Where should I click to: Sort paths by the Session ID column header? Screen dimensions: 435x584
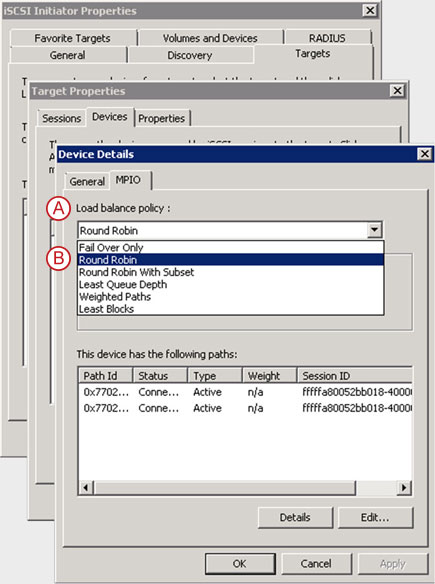point(355,376)
